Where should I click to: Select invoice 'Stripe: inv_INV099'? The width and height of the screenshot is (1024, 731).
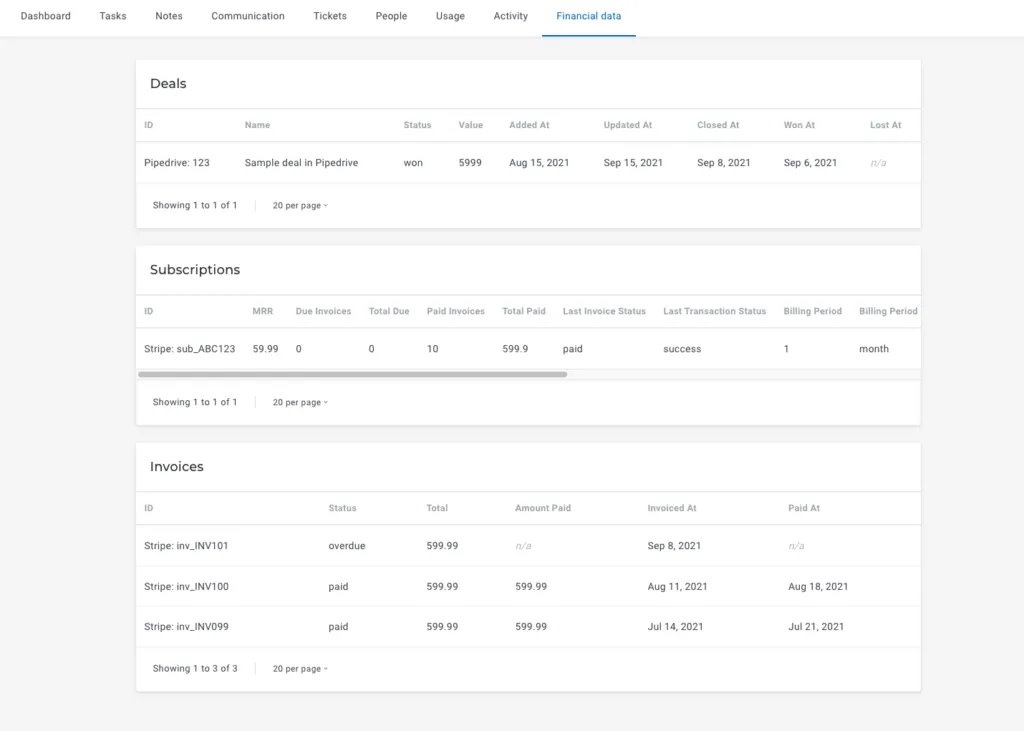coord(186,626)
